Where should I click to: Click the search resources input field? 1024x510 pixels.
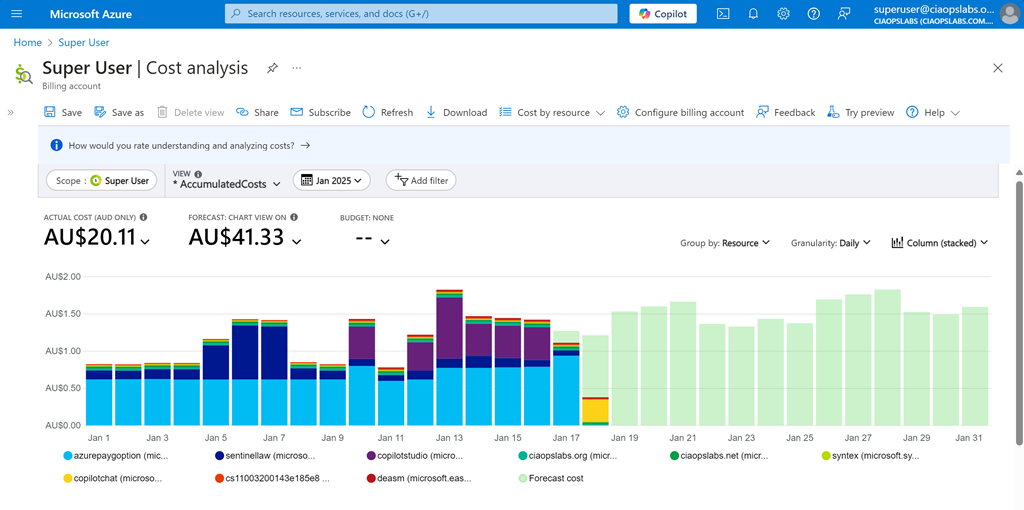click(x=421, y=14)
